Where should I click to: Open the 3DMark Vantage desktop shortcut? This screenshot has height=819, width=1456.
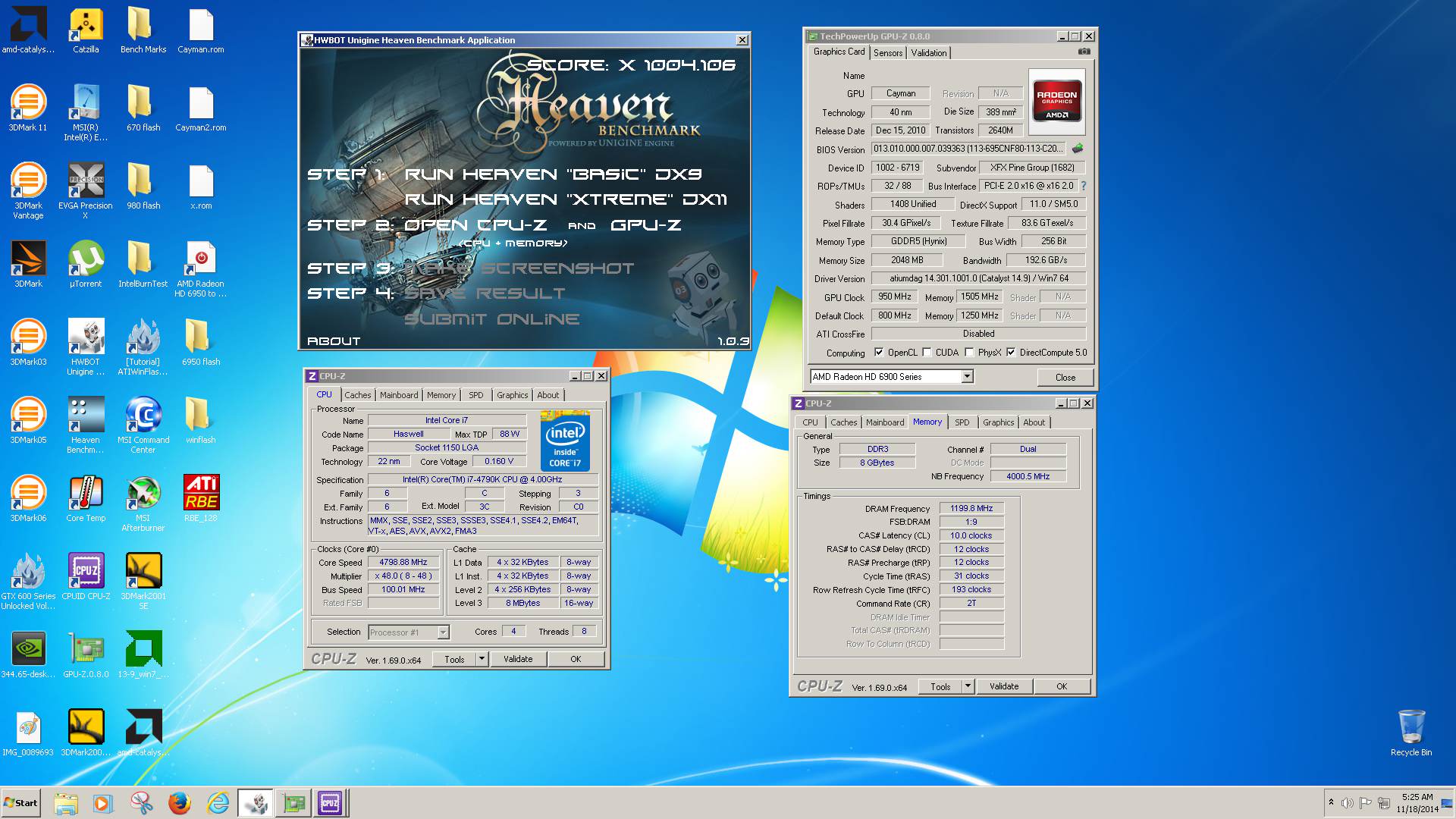click(x=28, y=190)
